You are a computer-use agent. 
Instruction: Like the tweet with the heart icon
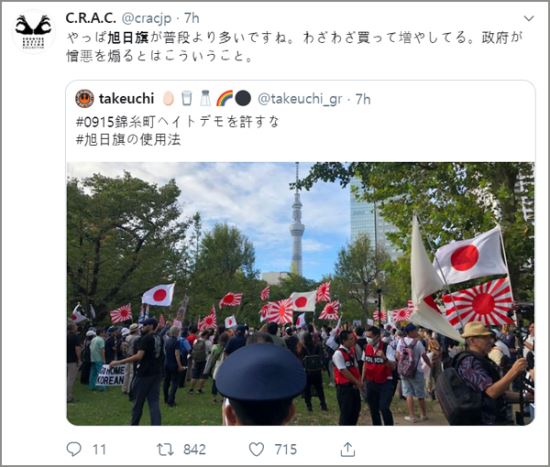256,449
